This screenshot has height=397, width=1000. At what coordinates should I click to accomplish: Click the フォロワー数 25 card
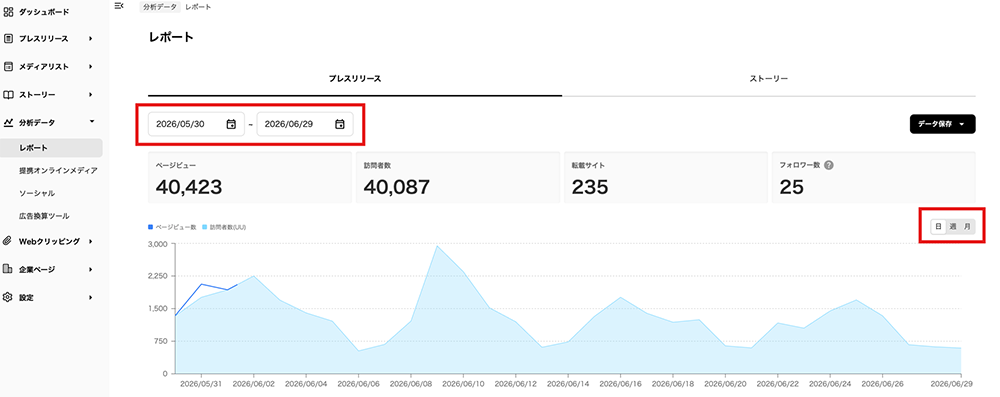(x=873, y=177)
